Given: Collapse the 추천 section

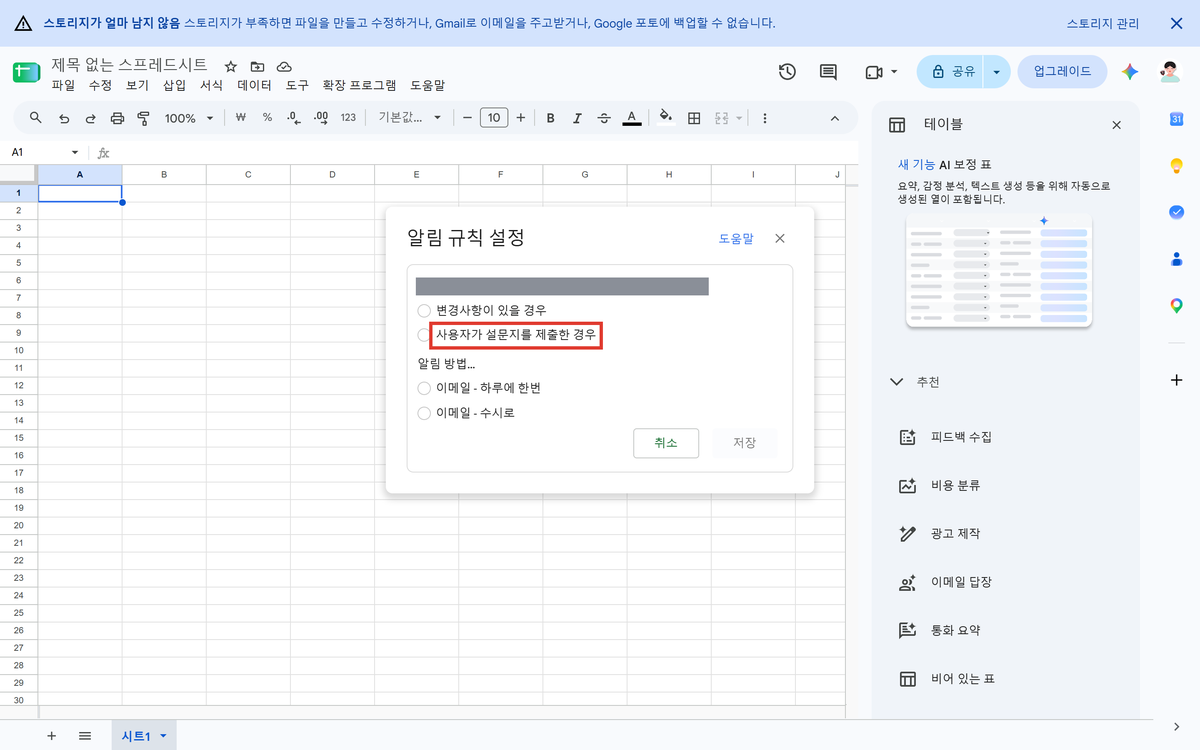Looking at the screenshot, I should click(x=896, y=382).
